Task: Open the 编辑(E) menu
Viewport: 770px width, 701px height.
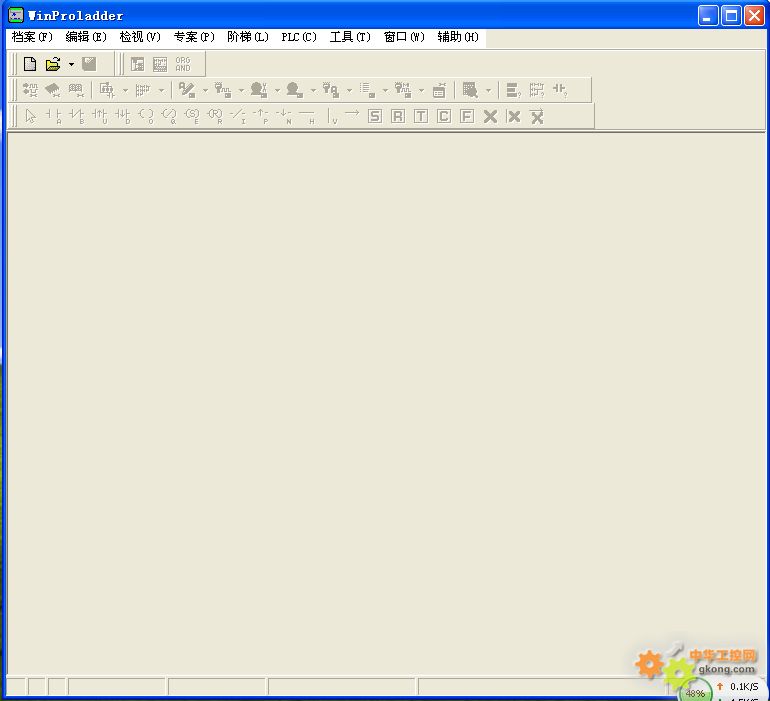Action: (86, 37)
